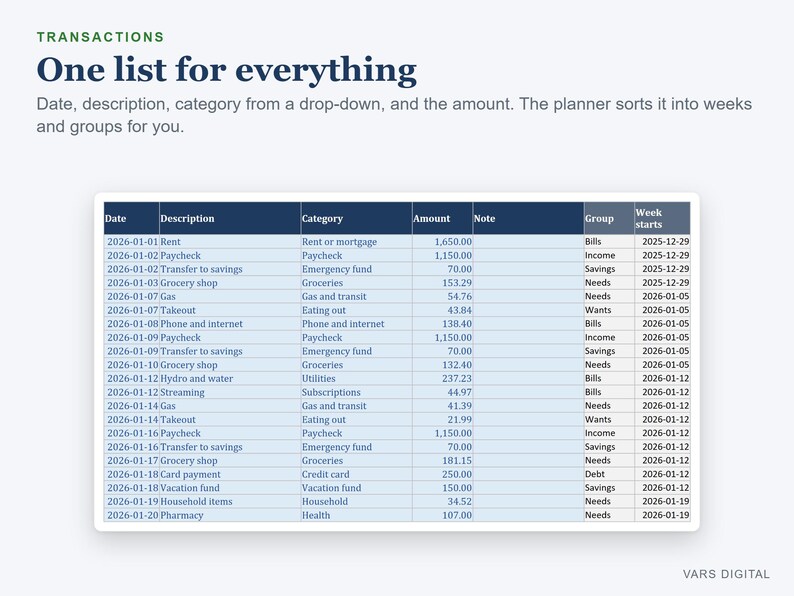Viewport: 794px width, 596px height.
Task: Click the Health category cell
Action: (356, 515)
